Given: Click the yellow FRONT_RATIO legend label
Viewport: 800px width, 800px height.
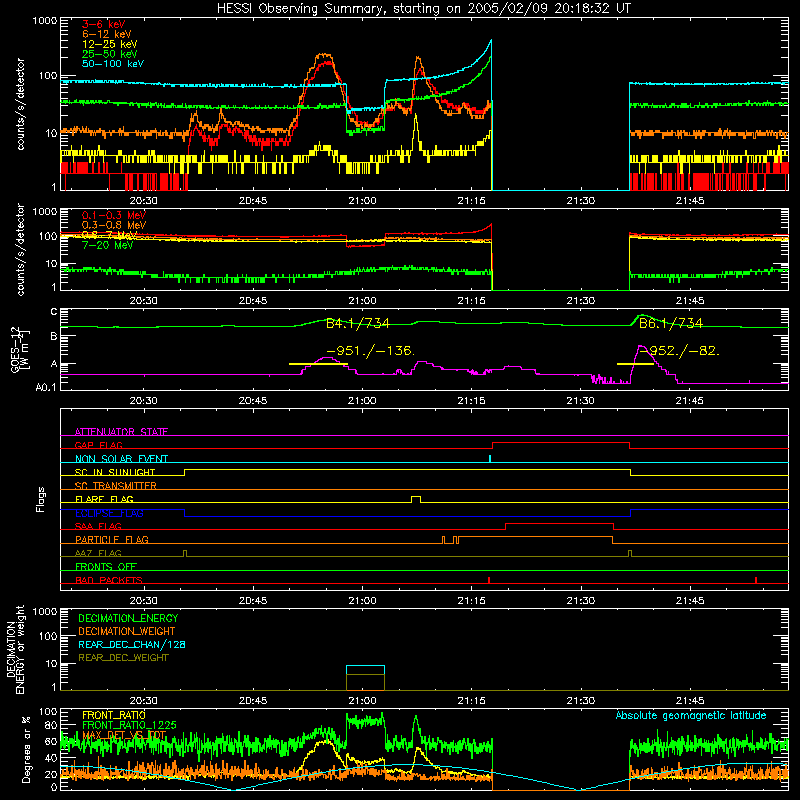Looking at the screenshot, I should (114, 716).
